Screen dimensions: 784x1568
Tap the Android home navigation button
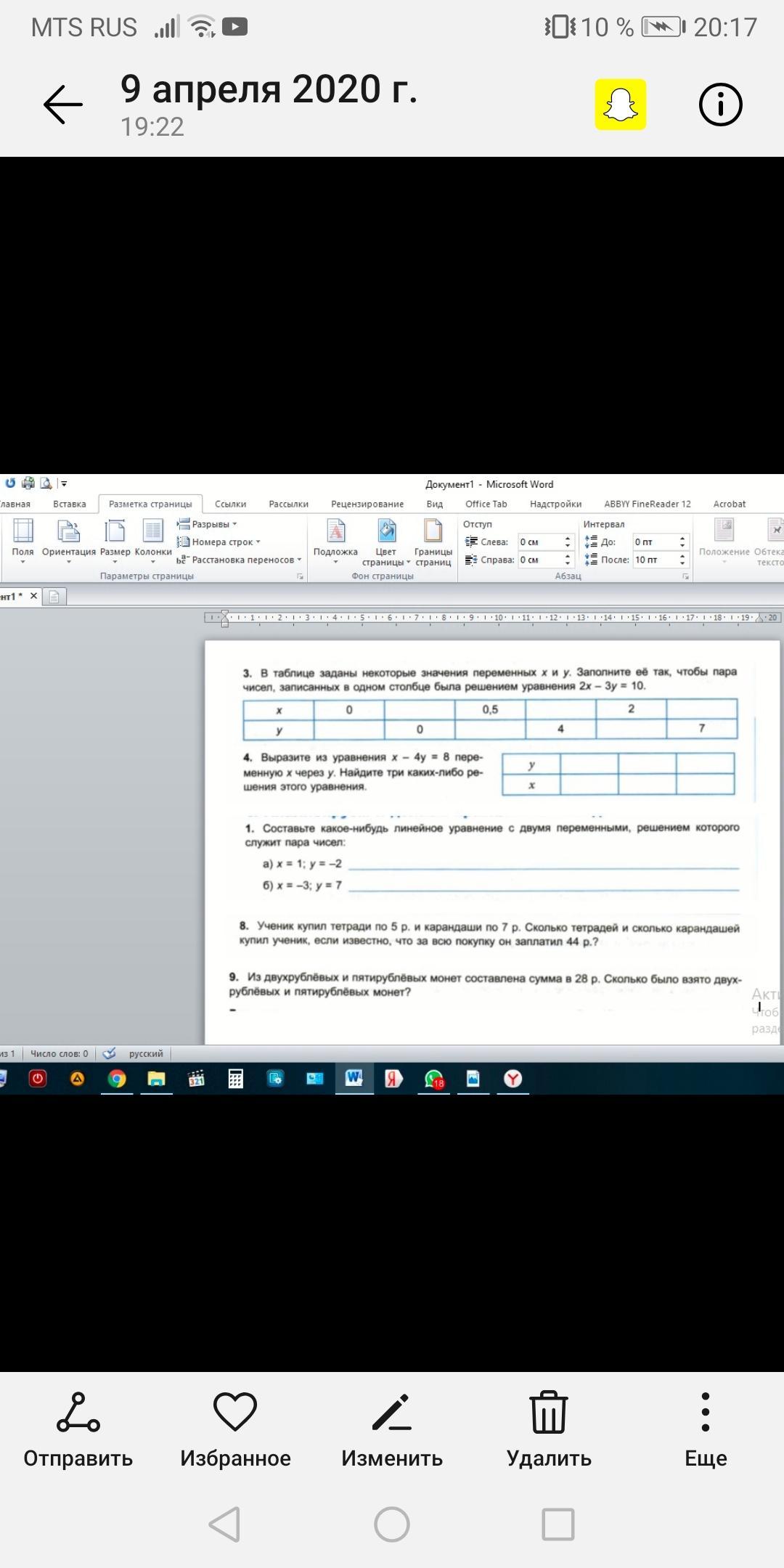pos(392,1524)
